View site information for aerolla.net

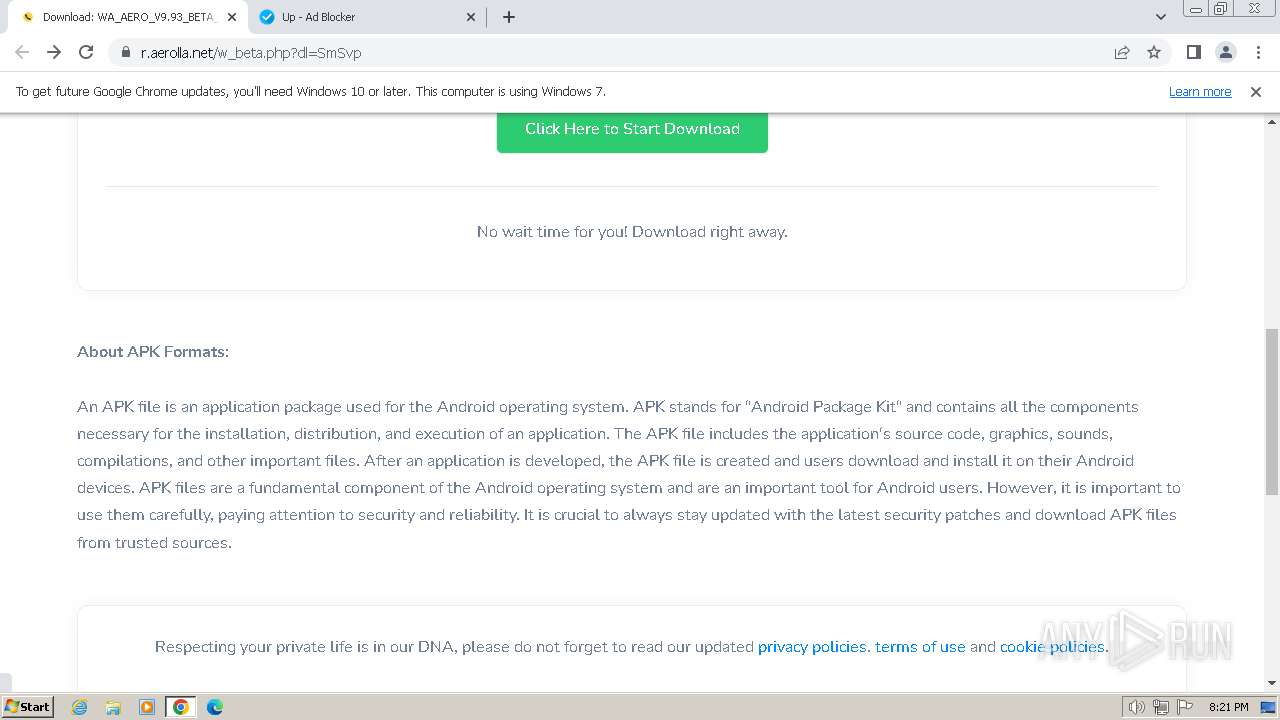coord(125,52)
